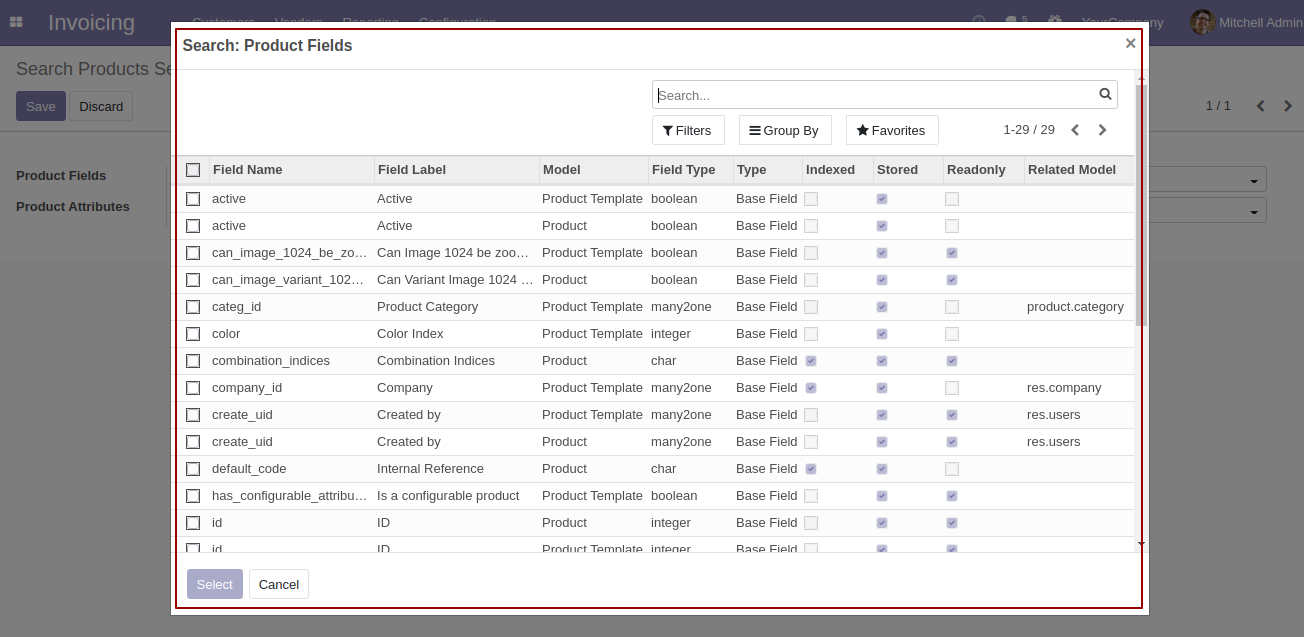Screen dimensions: 1304x637
Task: Select checkbox for can_image_1024_be_zoomed row
Action: point(193,253)
